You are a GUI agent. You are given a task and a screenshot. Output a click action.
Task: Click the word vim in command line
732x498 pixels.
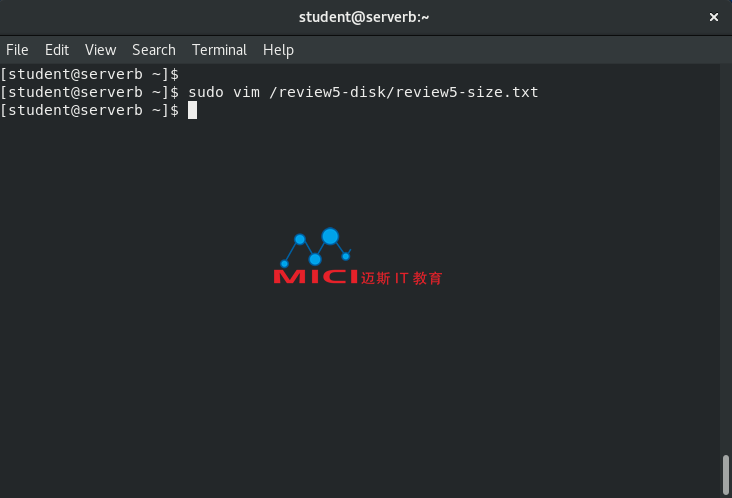pos(246,92)
